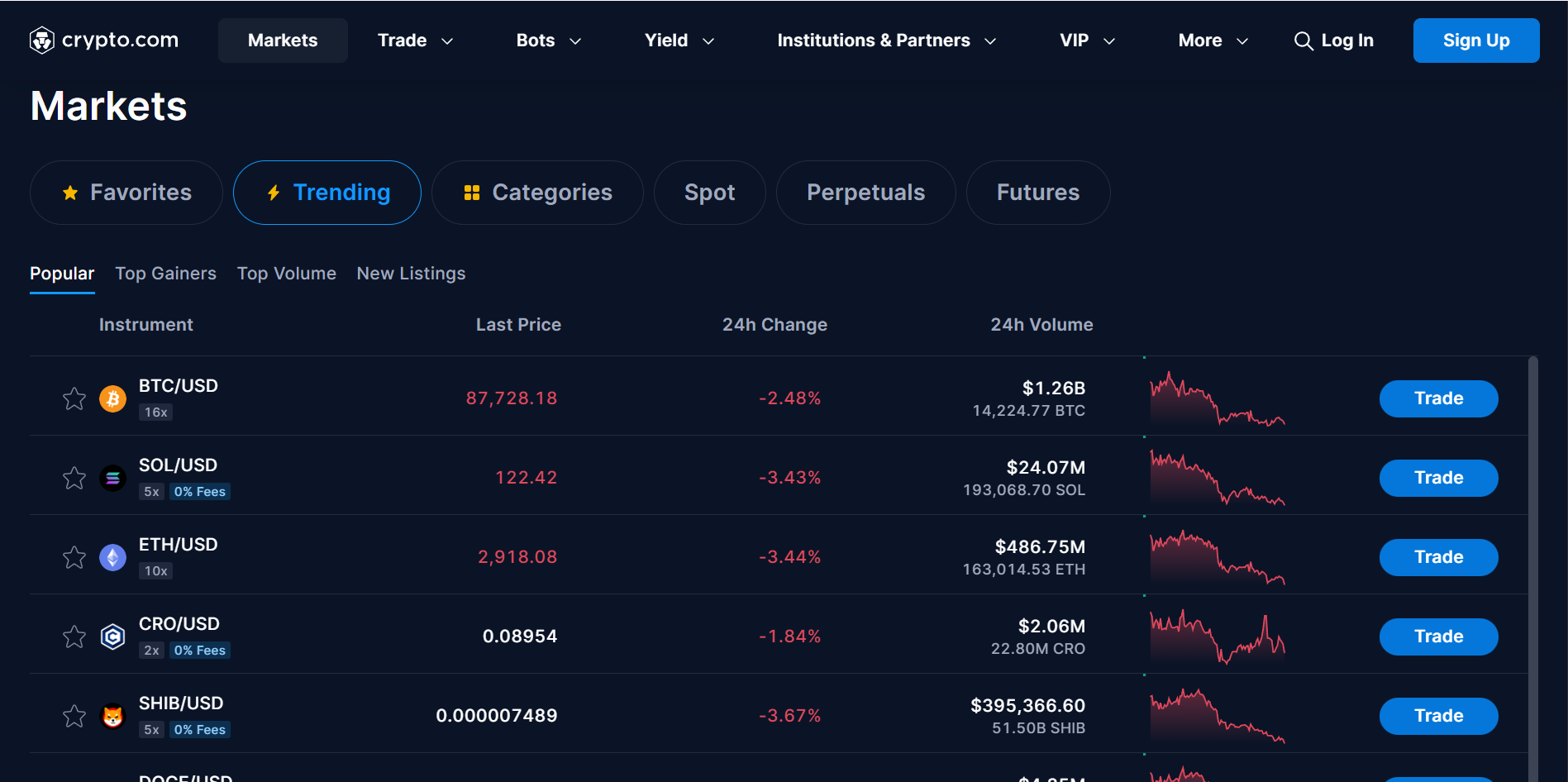Toggle favorite star for CRO/USD

click(74, 637)
